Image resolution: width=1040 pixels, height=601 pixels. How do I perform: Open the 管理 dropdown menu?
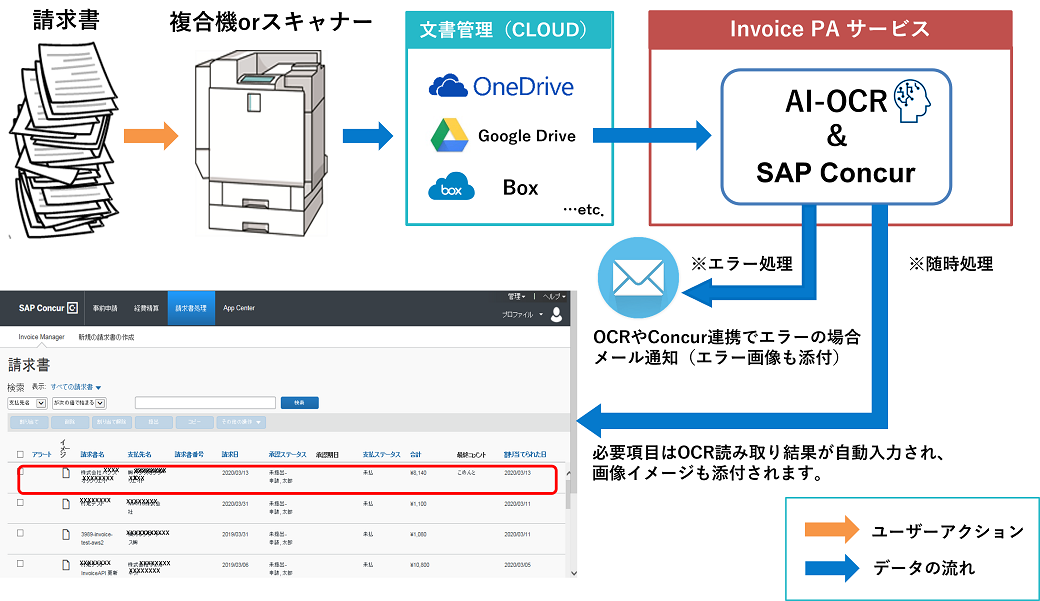[x=517, y=297]
